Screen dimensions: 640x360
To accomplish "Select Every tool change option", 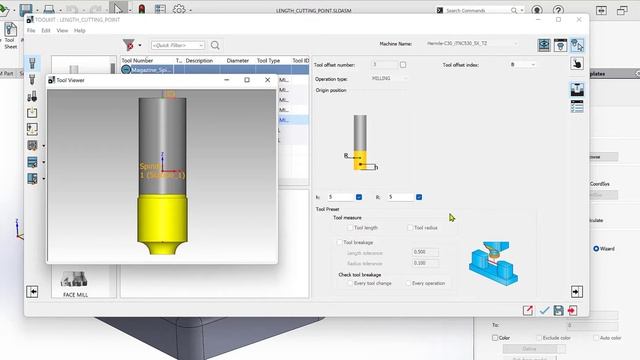I will click(x=350, y=283).
